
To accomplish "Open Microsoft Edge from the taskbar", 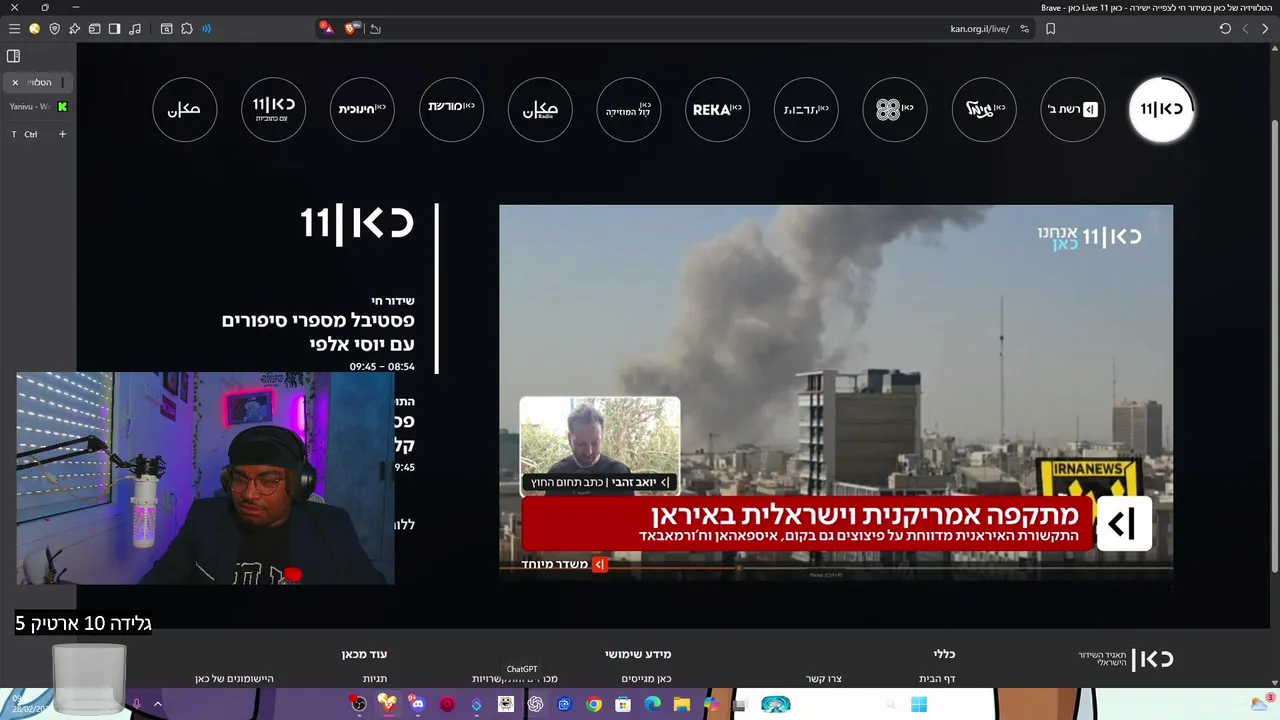I will 653,704.
